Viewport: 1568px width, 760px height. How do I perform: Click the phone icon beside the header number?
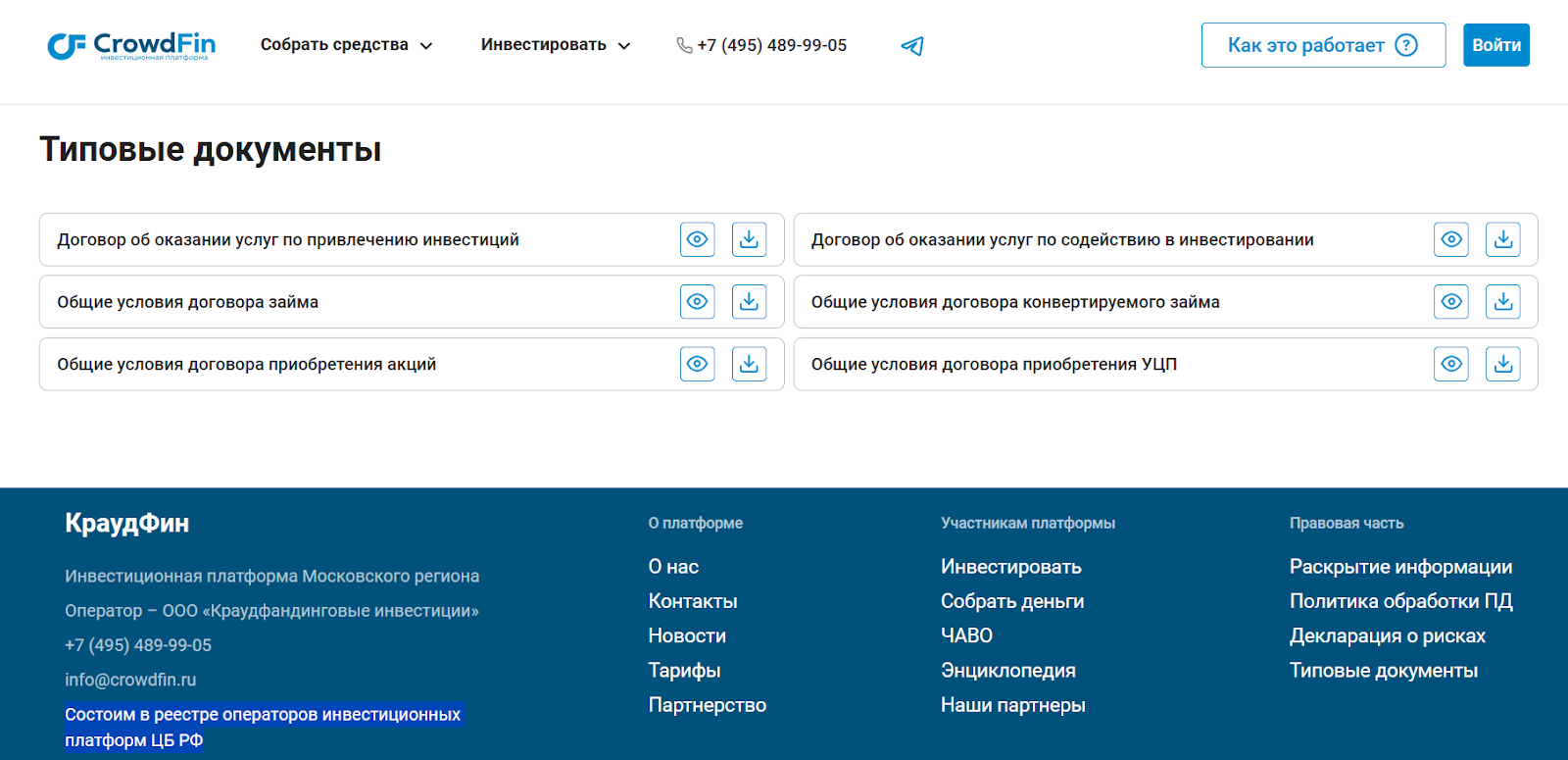[x=684, y=45]
